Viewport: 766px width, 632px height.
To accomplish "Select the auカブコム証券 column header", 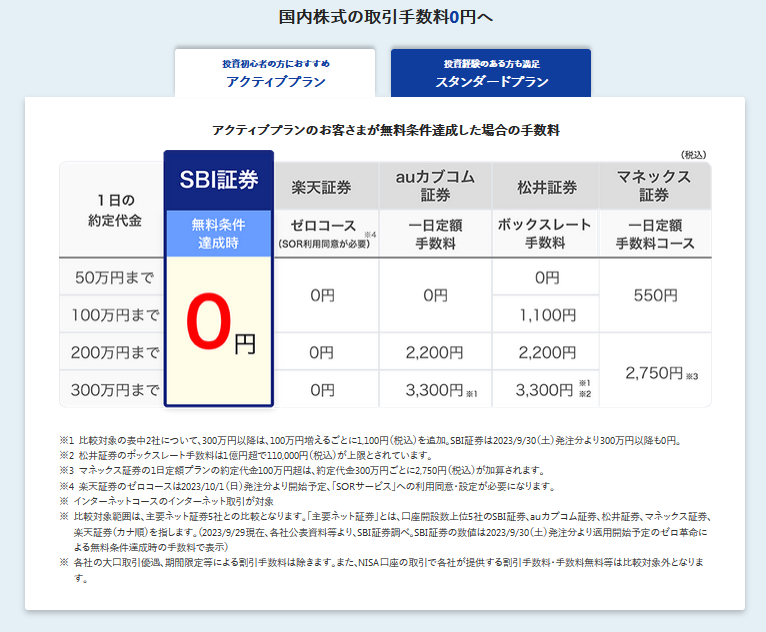I will tap(435, 186).
